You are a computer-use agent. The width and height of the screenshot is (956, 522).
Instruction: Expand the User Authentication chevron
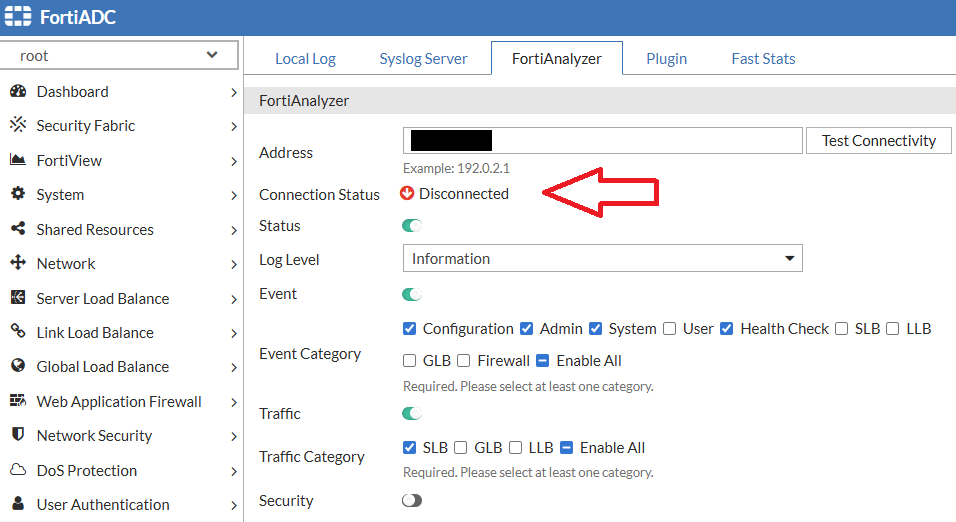tap(234, 505)
